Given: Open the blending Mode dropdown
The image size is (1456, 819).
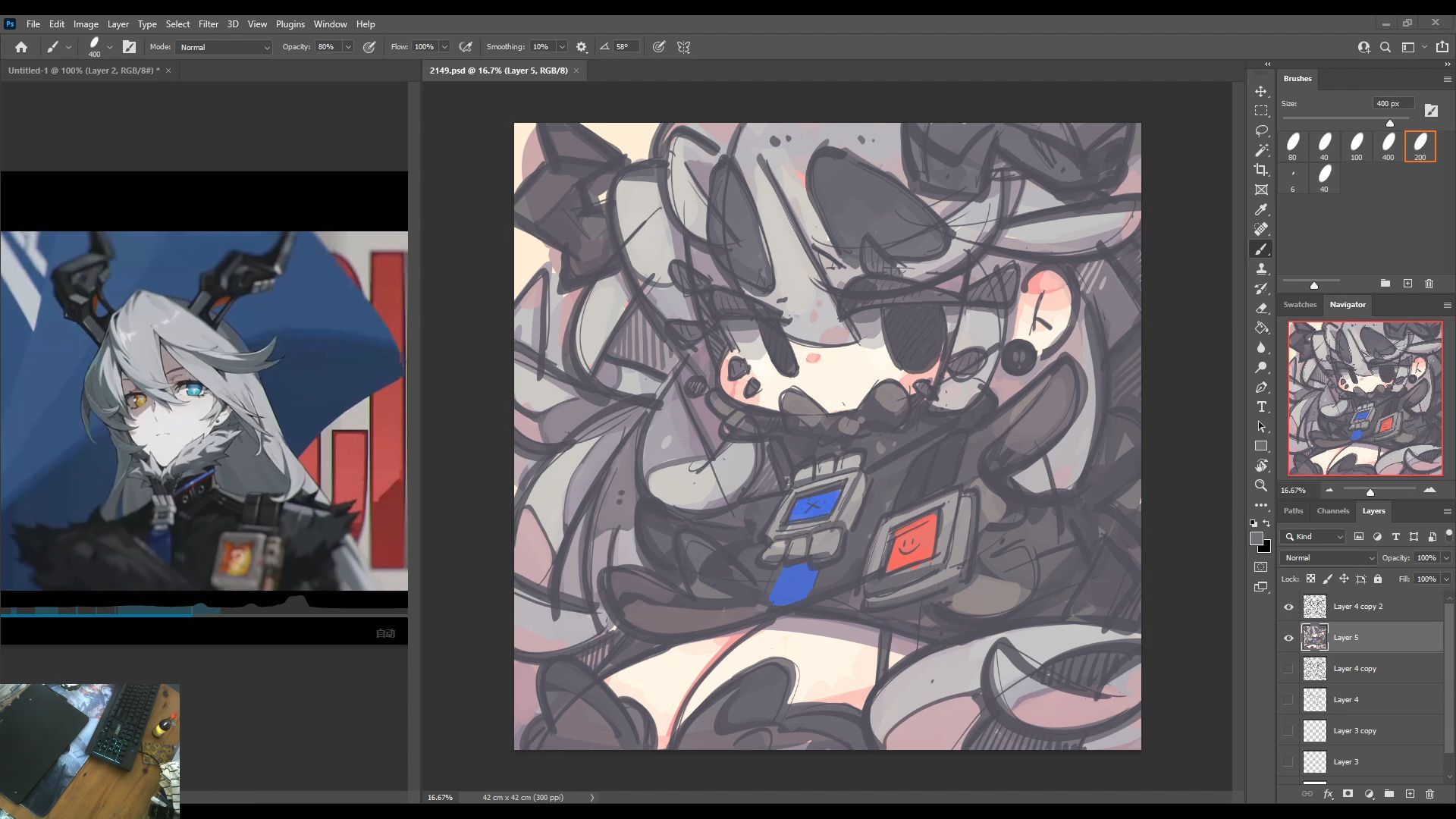Looking at the screenshot, I should (x=224, y=47).
